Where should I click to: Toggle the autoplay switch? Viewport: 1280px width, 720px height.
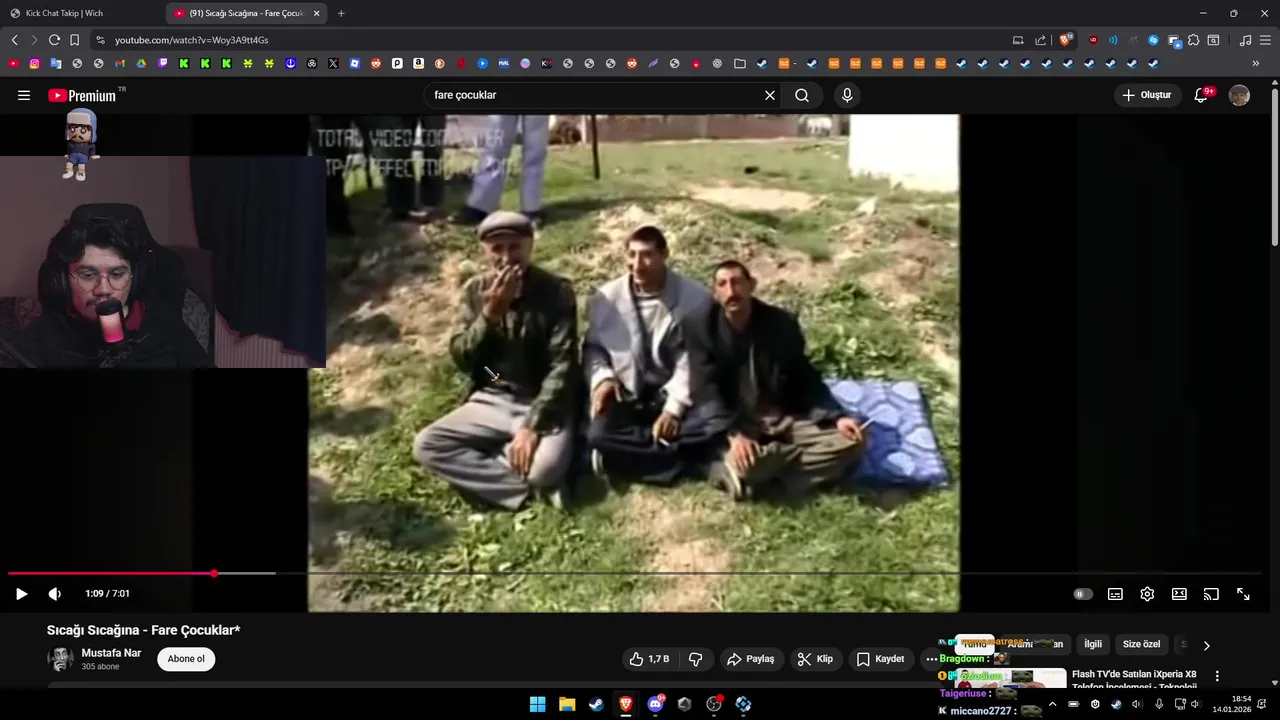1083,594
